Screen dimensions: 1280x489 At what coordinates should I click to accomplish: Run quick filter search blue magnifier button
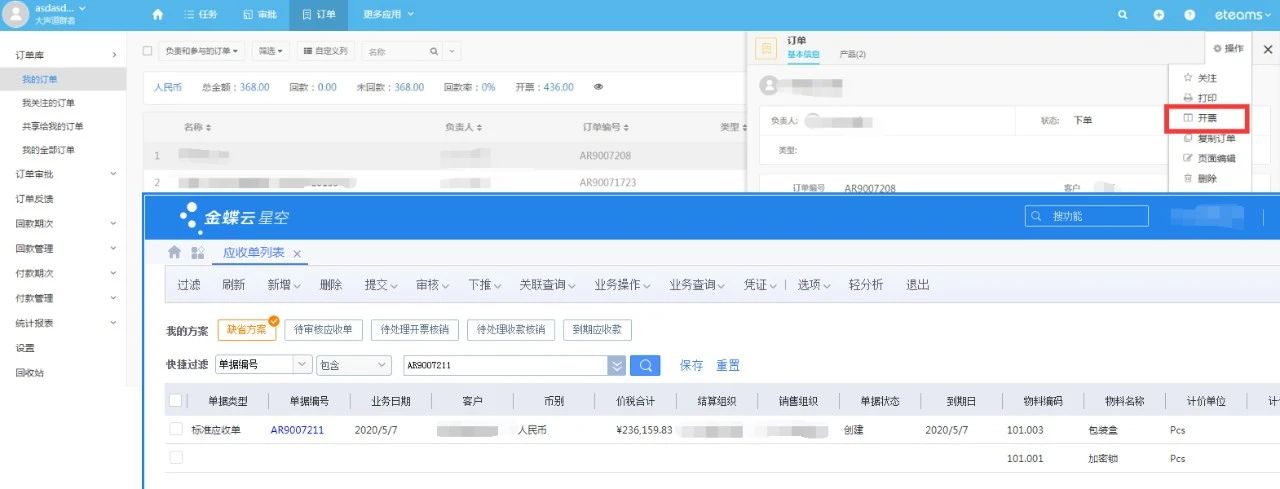click(x=645, y=365)
